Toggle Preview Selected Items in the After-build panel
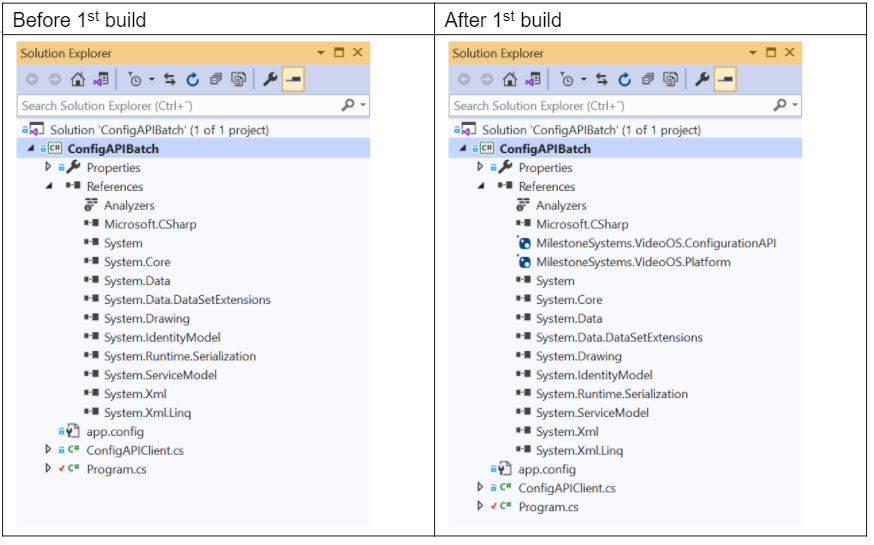This screenshot has width=874, height=545. (x=725, y=80)
